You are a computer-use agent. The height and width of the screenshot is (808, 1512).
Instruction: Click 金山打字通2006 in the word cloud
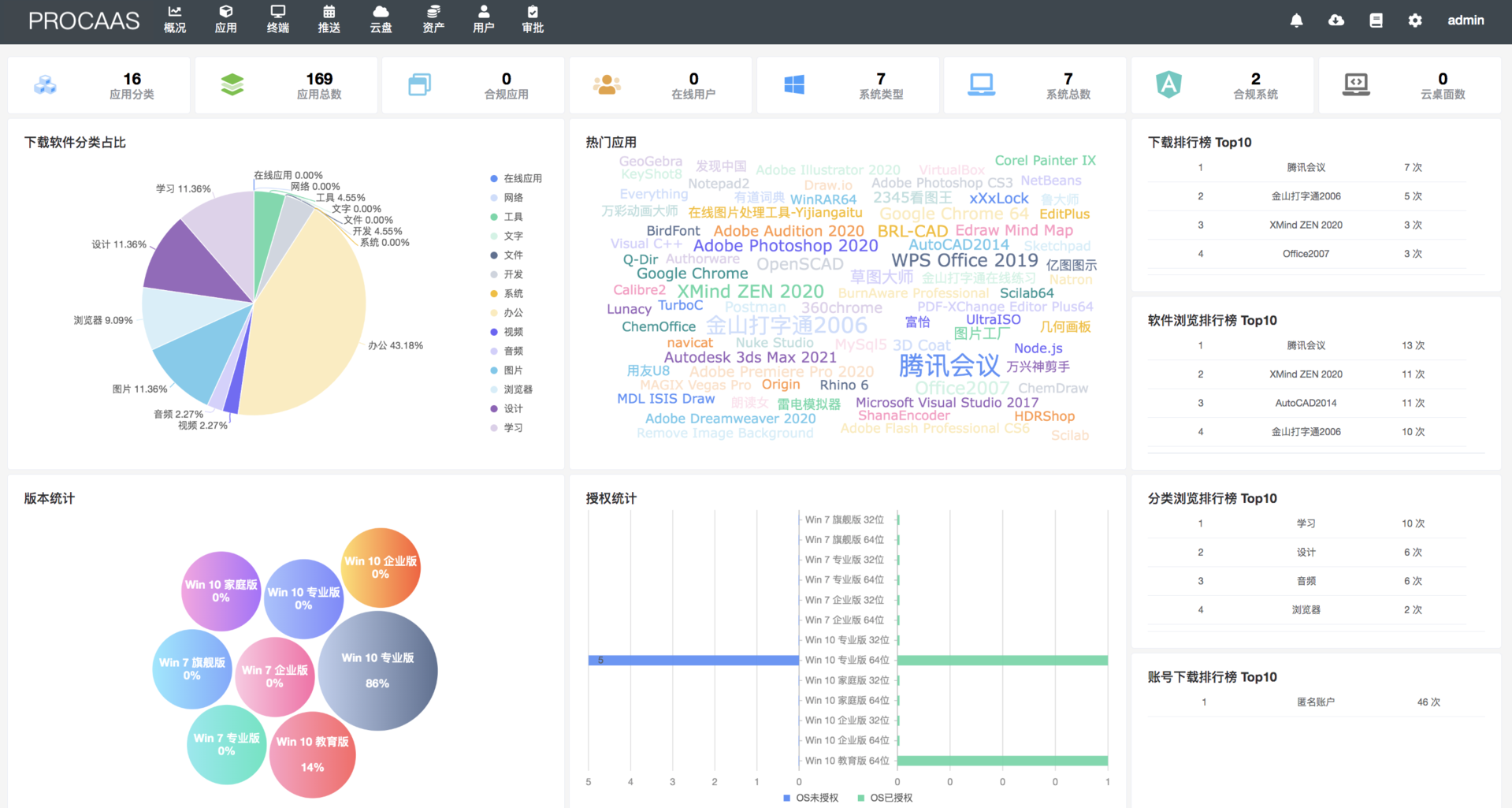786,325
